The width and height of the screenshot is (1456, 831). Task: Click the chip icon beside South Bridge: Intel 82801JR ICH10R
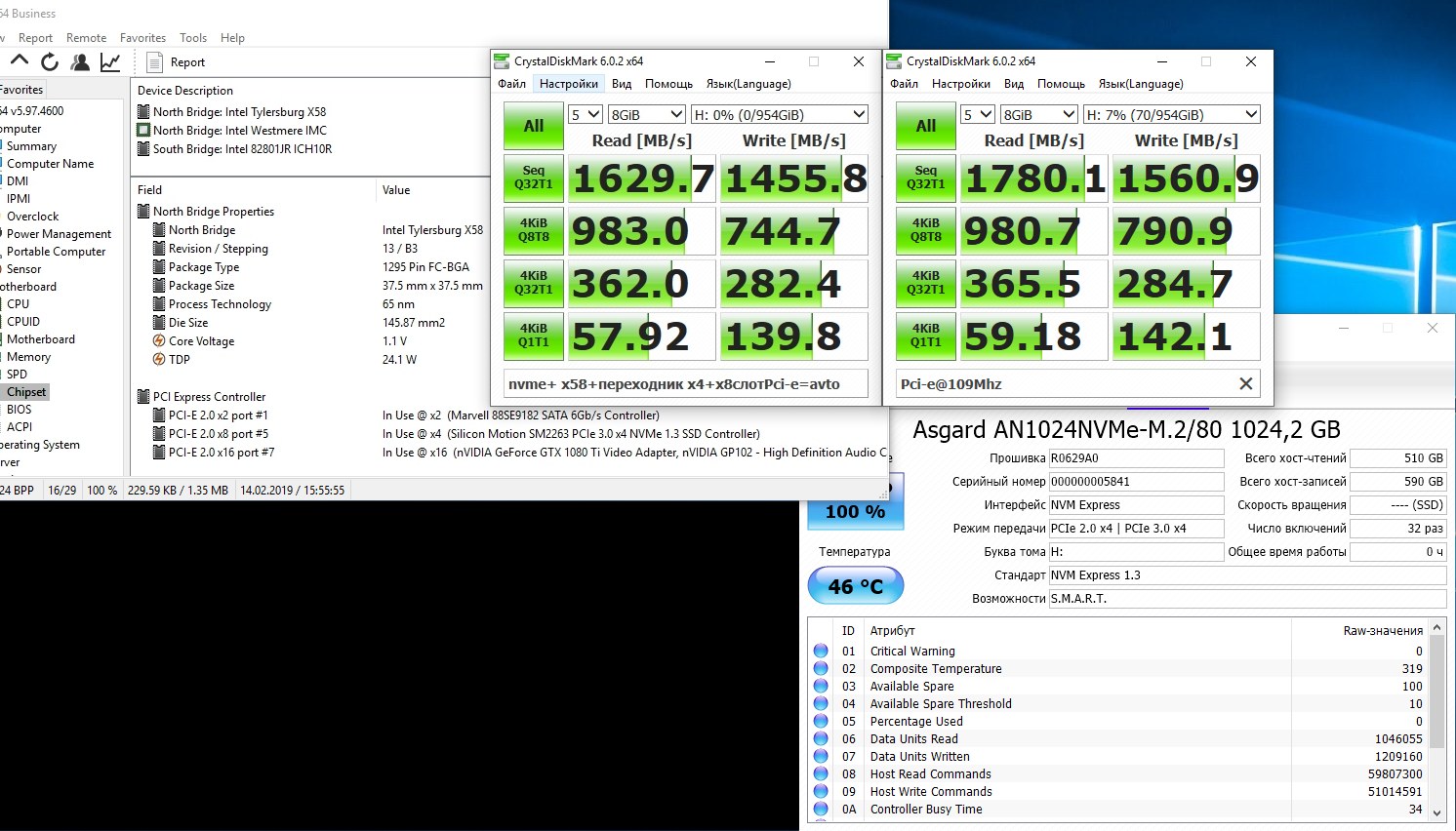click(143, 149)
